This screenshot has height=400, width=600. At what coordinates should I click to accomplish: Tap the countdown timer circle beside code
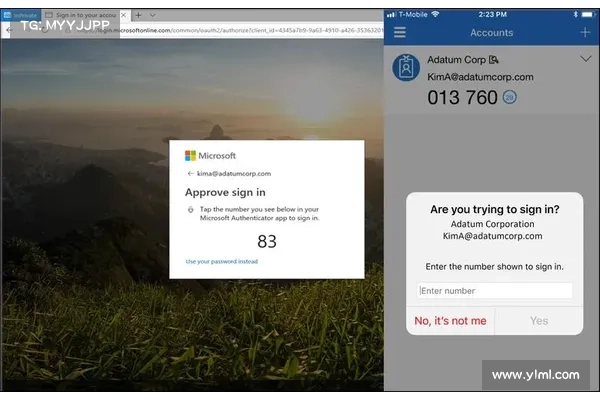509,97
